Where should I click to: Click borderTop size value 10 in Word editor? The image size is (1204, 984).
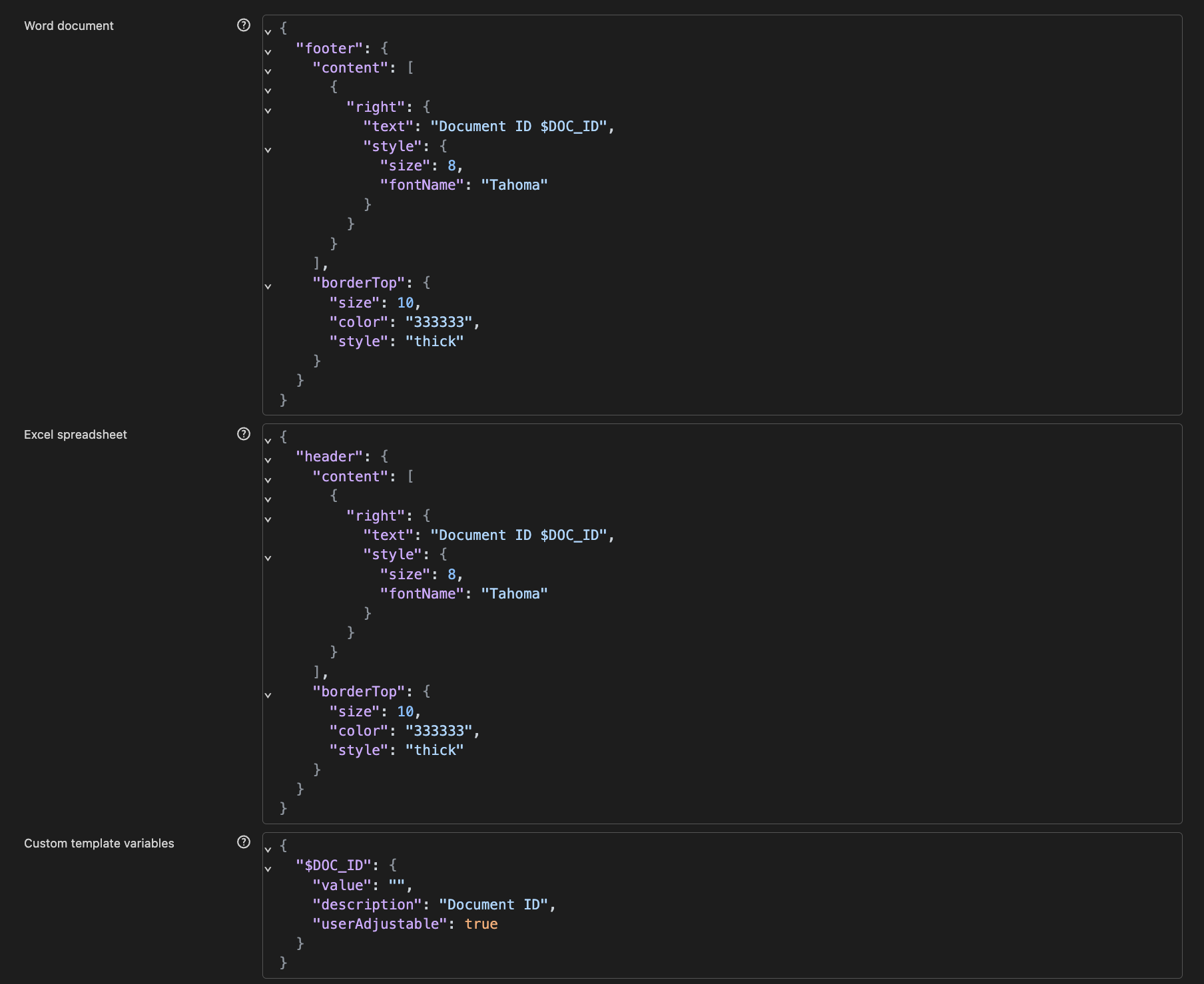[x=406, y=303]
